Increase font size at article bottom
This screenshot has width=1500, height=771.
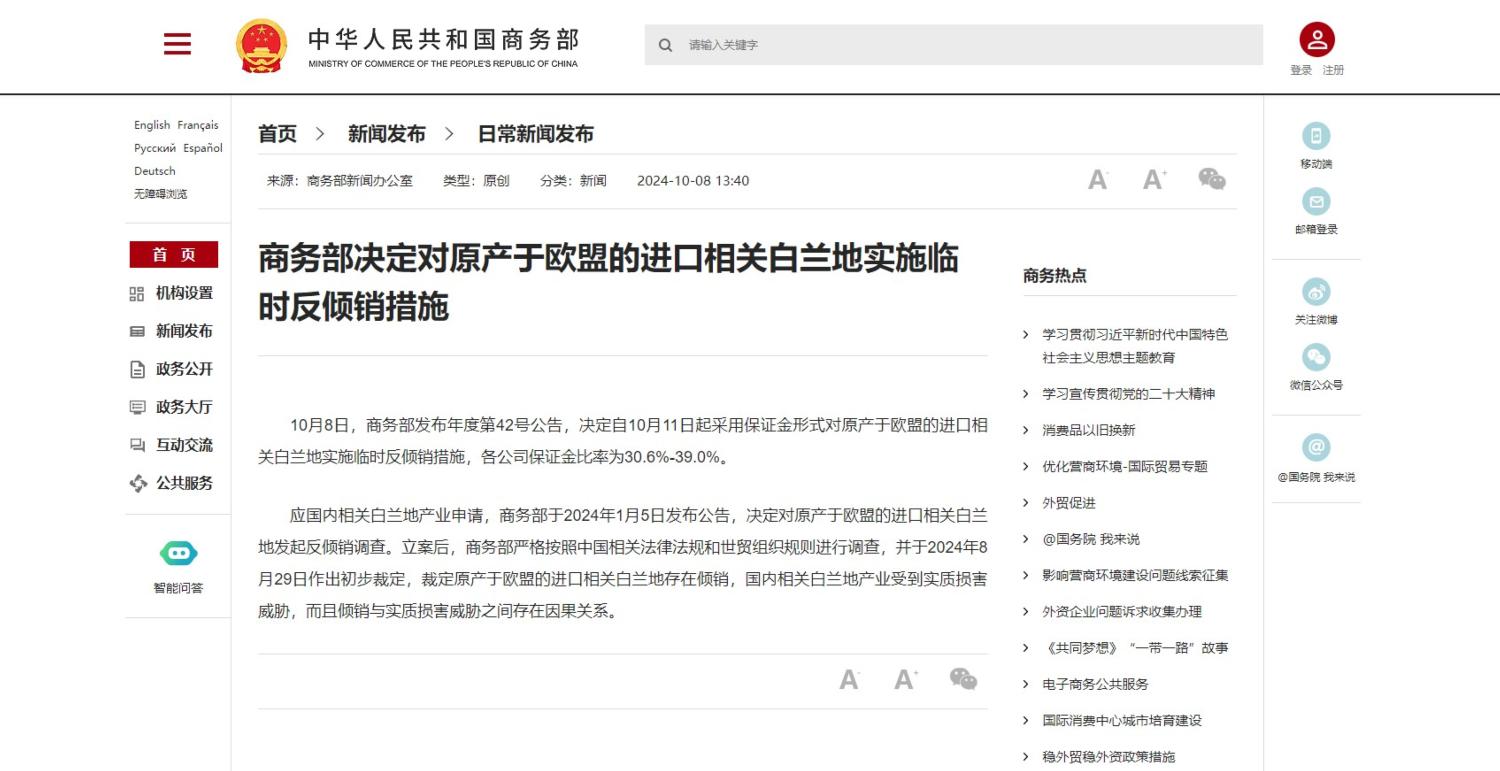point(906,680)
